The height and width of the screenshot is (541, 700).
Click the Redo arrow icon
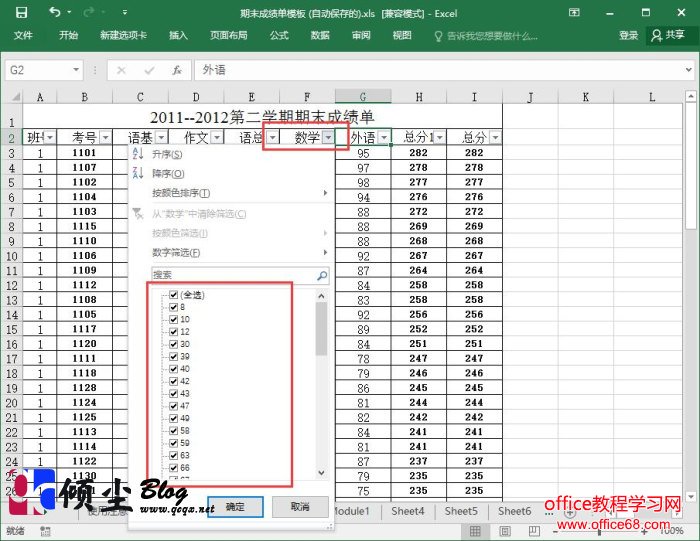coord(89,12)
